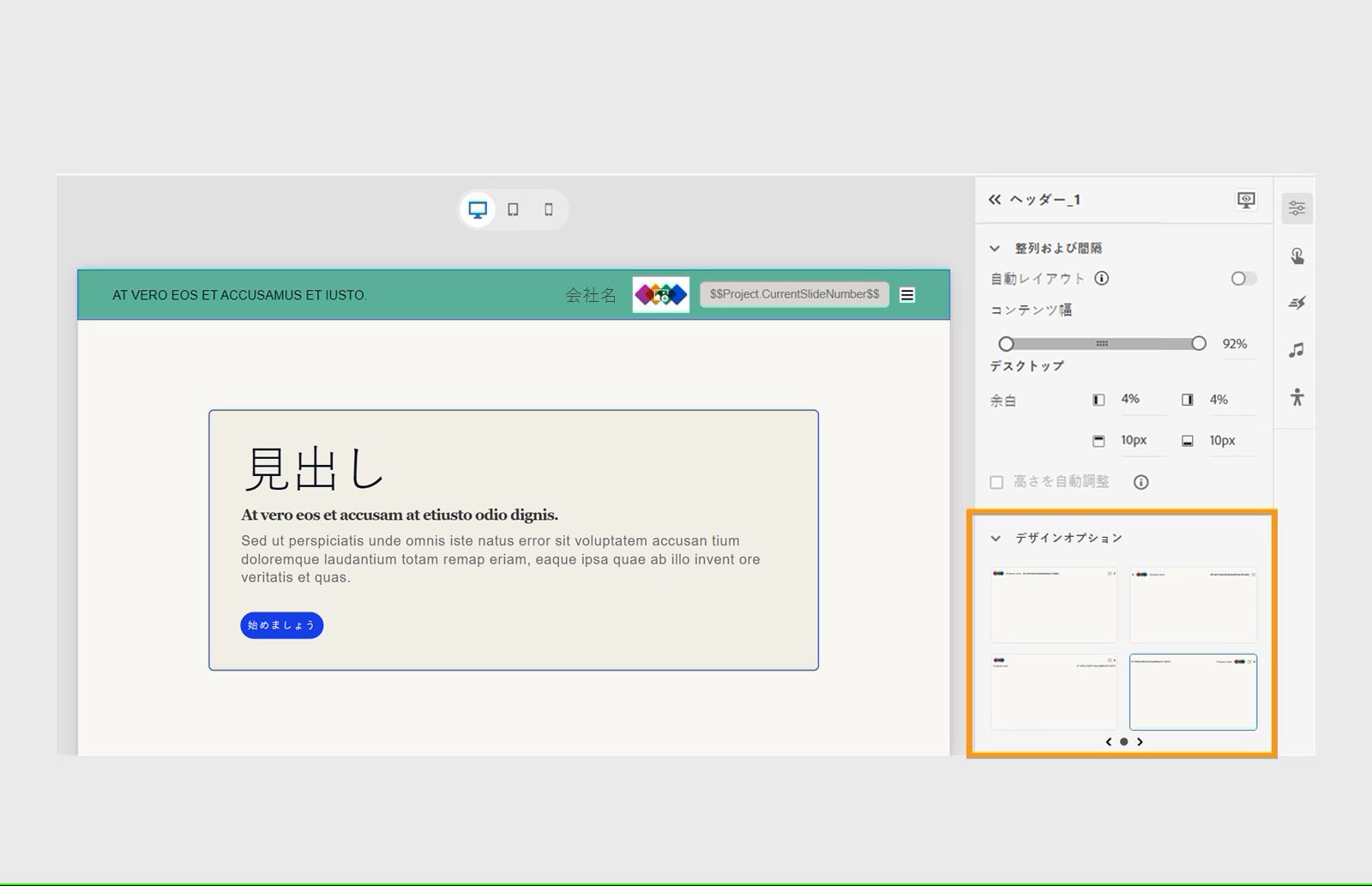Click the right padding icon in 余白 row
The image size is (1372, 886).
click(x=1188, y=400)
